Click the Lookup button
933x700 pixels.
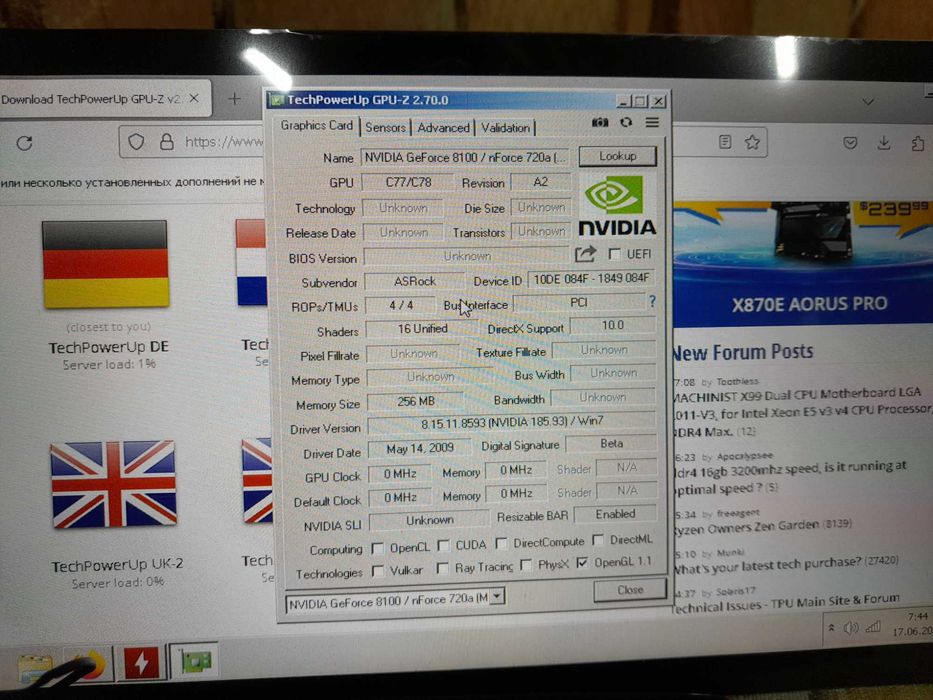pyautogui.click(x=618, y=156)
